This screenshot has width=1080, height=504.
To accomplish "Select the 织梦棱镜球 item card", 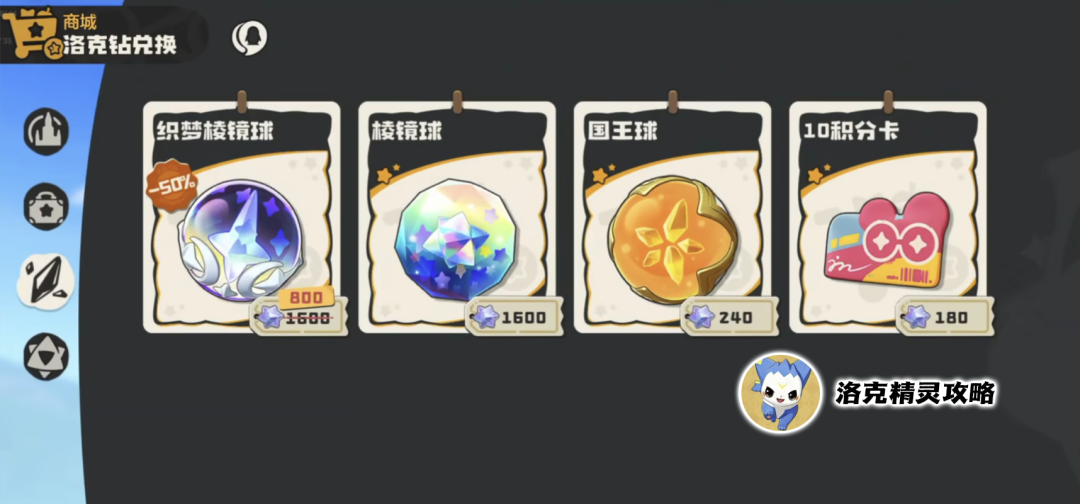I will [242, 217].
